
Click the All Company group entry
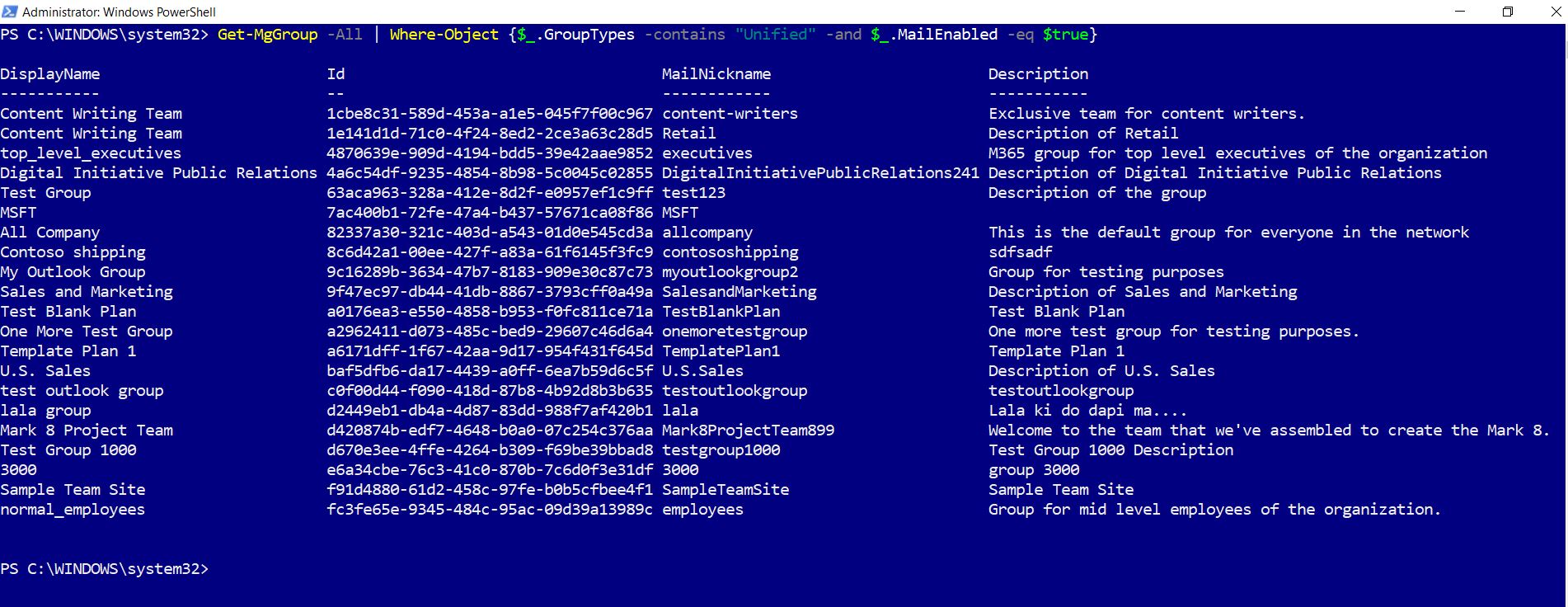pos(50,232)
